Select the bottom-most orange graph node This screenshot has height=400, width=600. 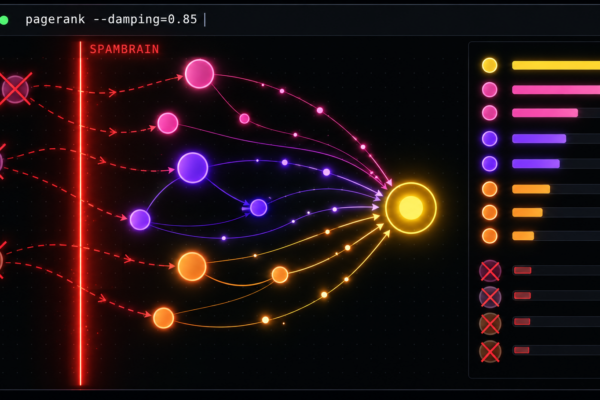tap(163, 318)
